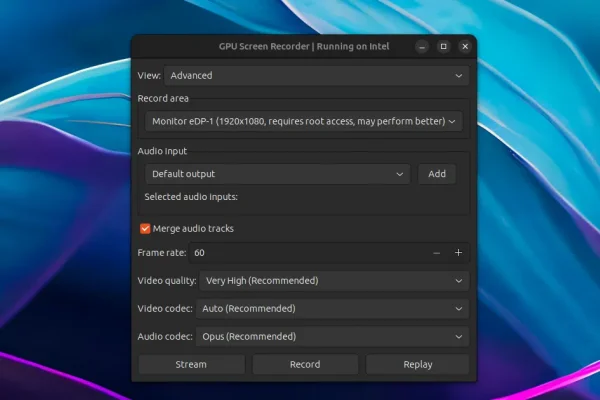600x400 pixels.
Task: Add the selected audio input
Action: pyautogui.click(x=437, y=174)
